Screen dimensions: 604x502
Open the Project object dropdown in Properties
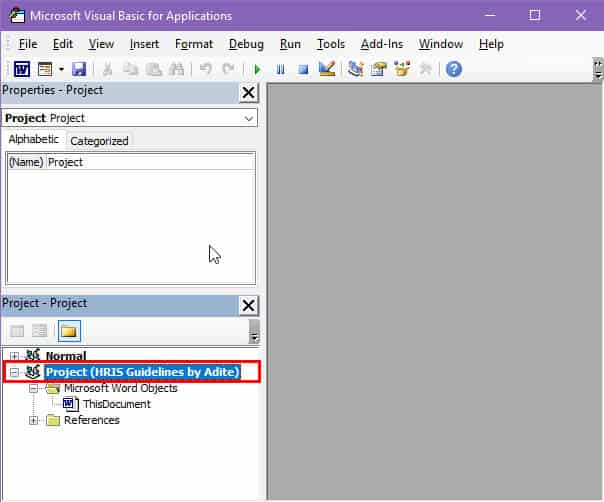249,118
